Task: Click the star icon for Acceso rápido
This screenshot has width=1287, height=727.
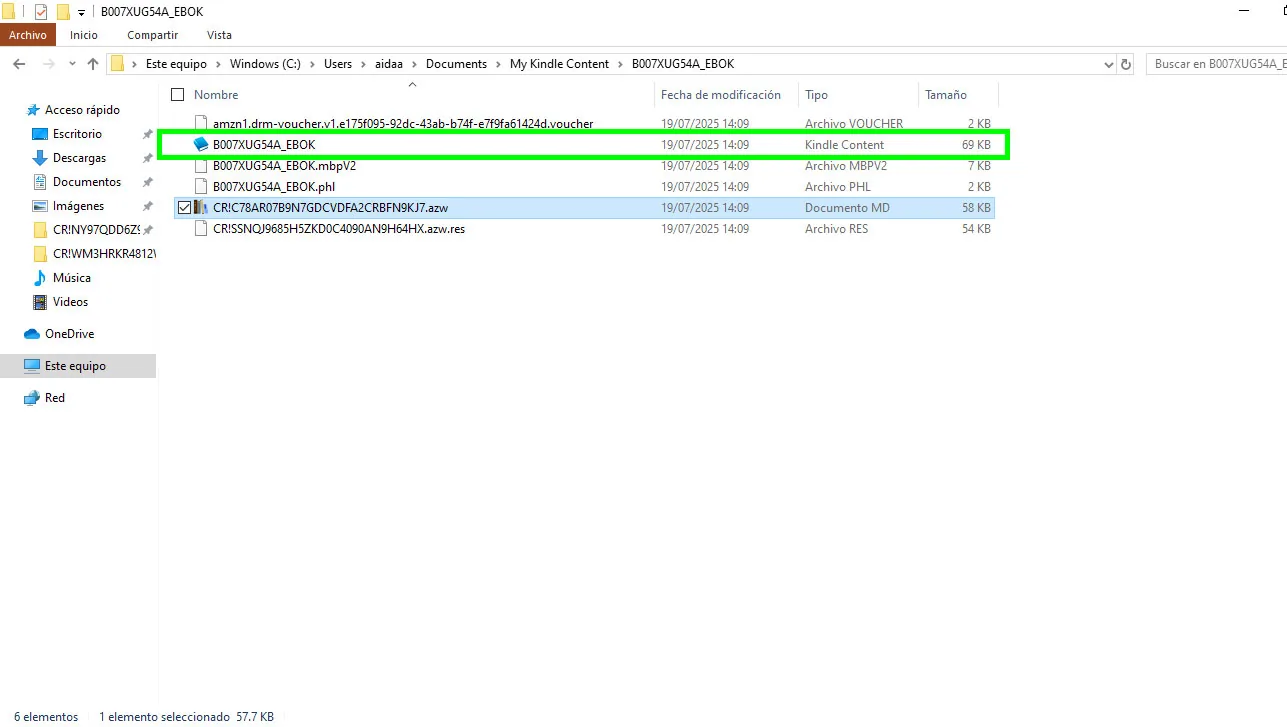Action: pos(33,110)
